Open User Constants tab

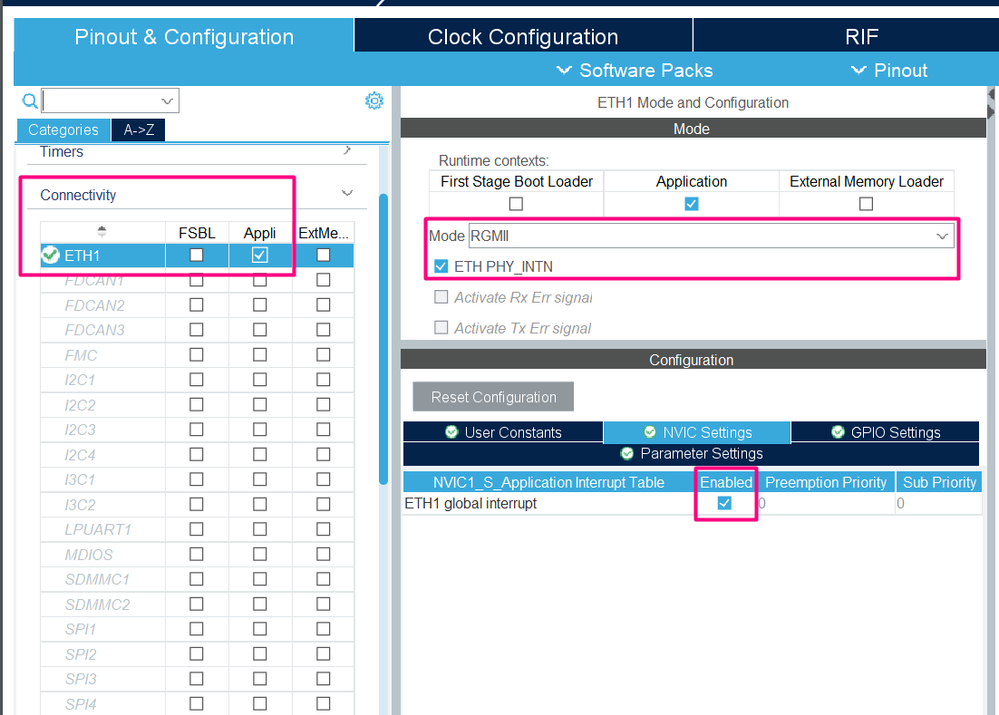[503, 432]
